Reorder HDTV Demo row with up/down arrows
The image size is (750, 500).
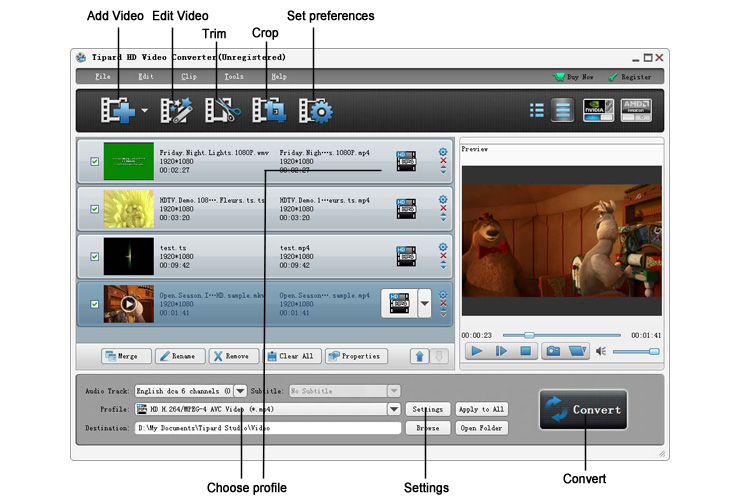tap(443, 217)
